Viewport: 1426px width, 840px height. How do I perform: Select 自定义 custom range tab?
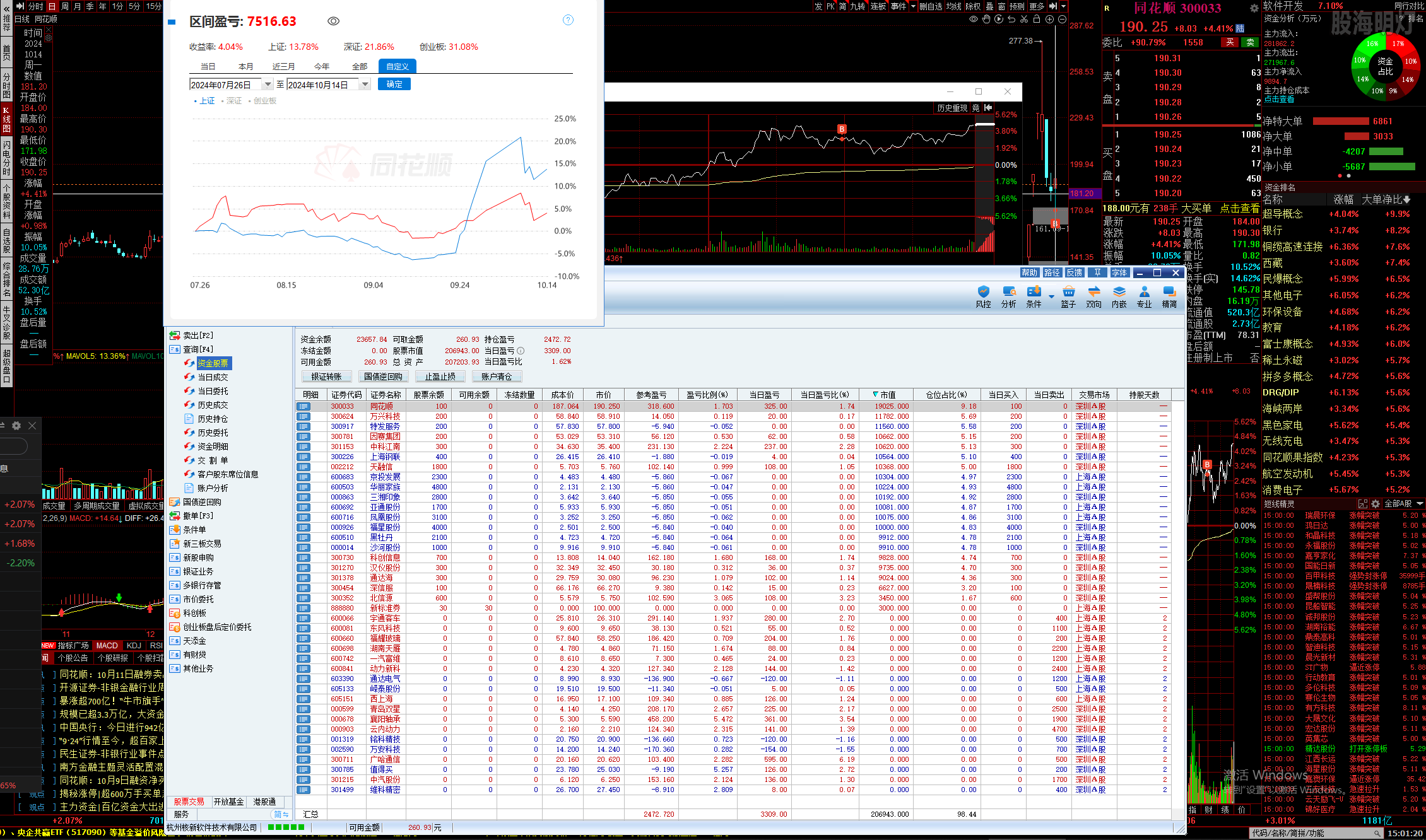[398, 66]
